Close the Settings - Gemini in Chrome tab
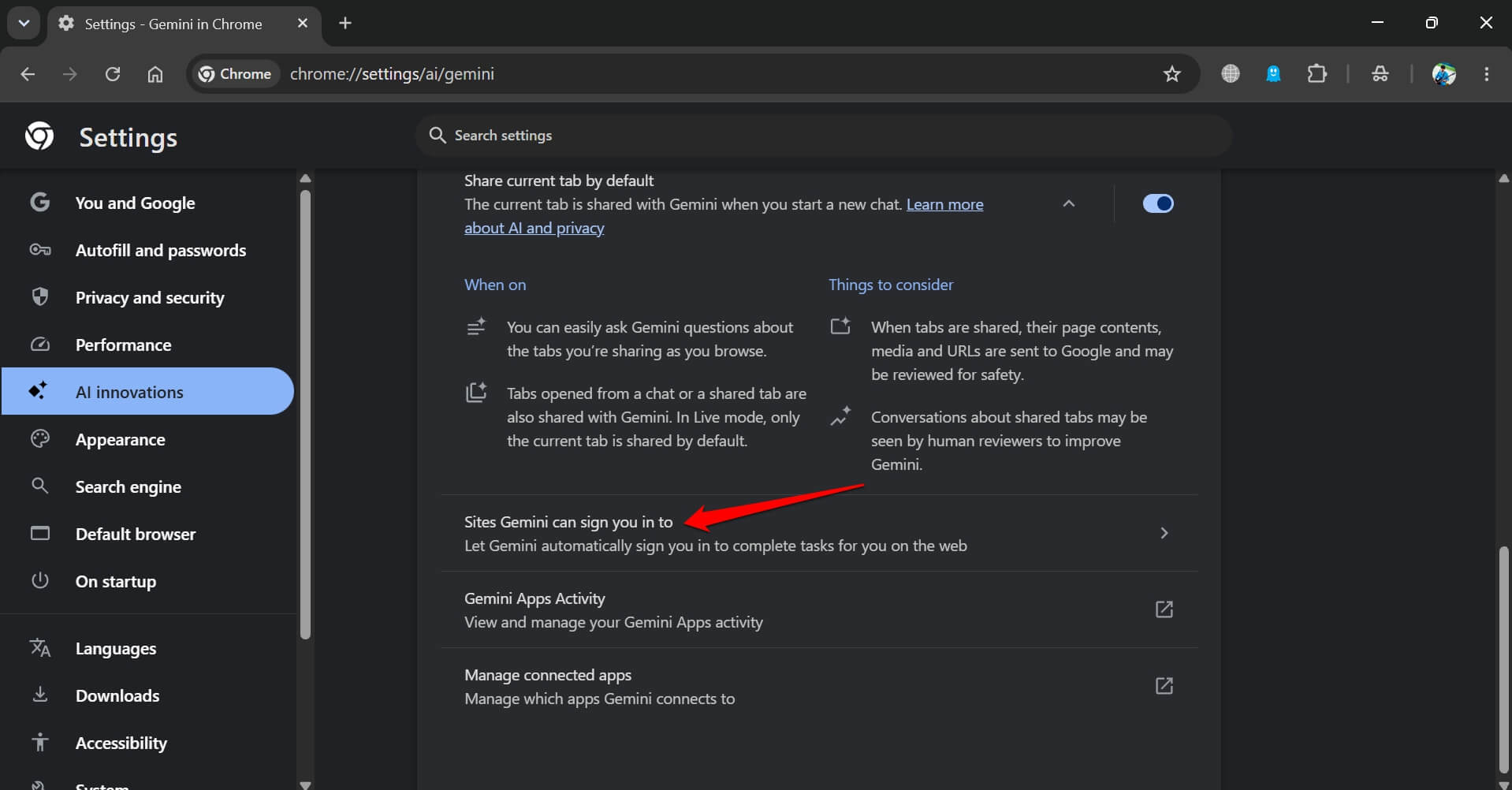1512x790 pixels. click(x=303, y=24)
